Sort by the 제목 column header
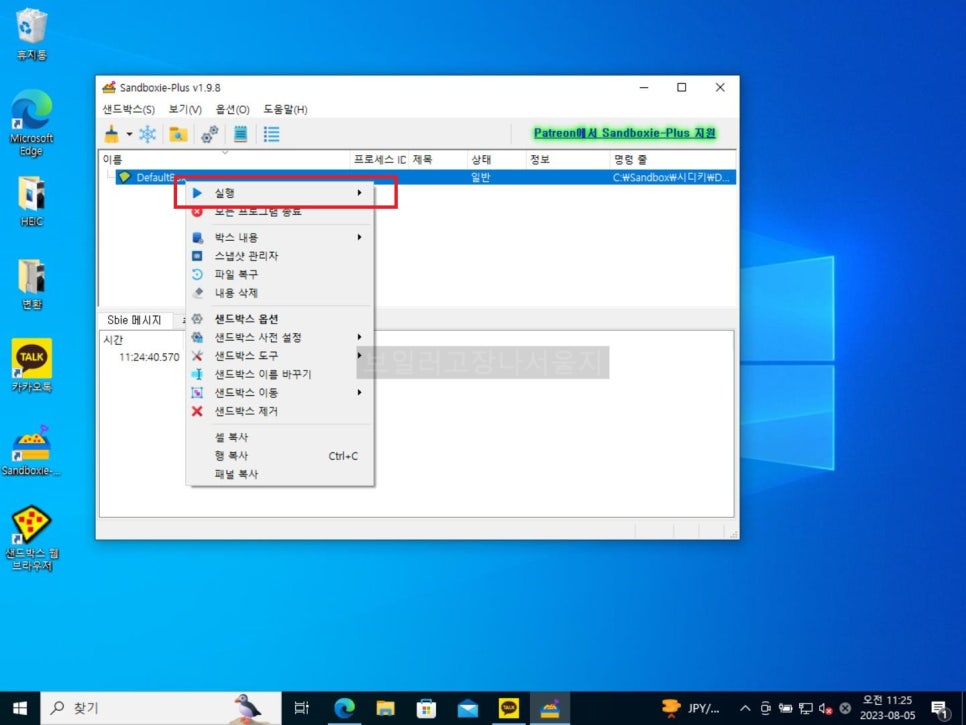The image size is (966, 725). 438,160
